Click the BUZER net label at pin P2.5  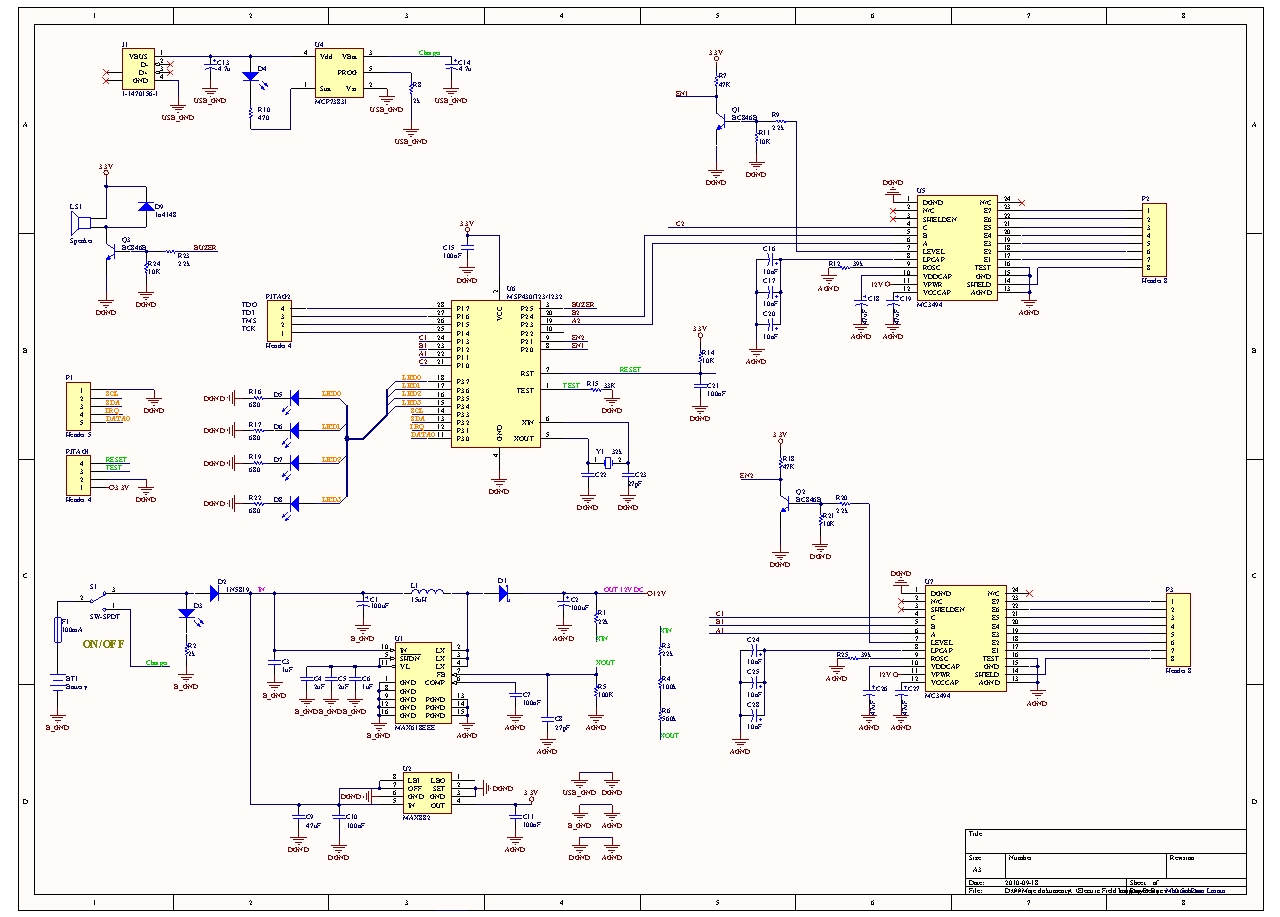[583, 304]
